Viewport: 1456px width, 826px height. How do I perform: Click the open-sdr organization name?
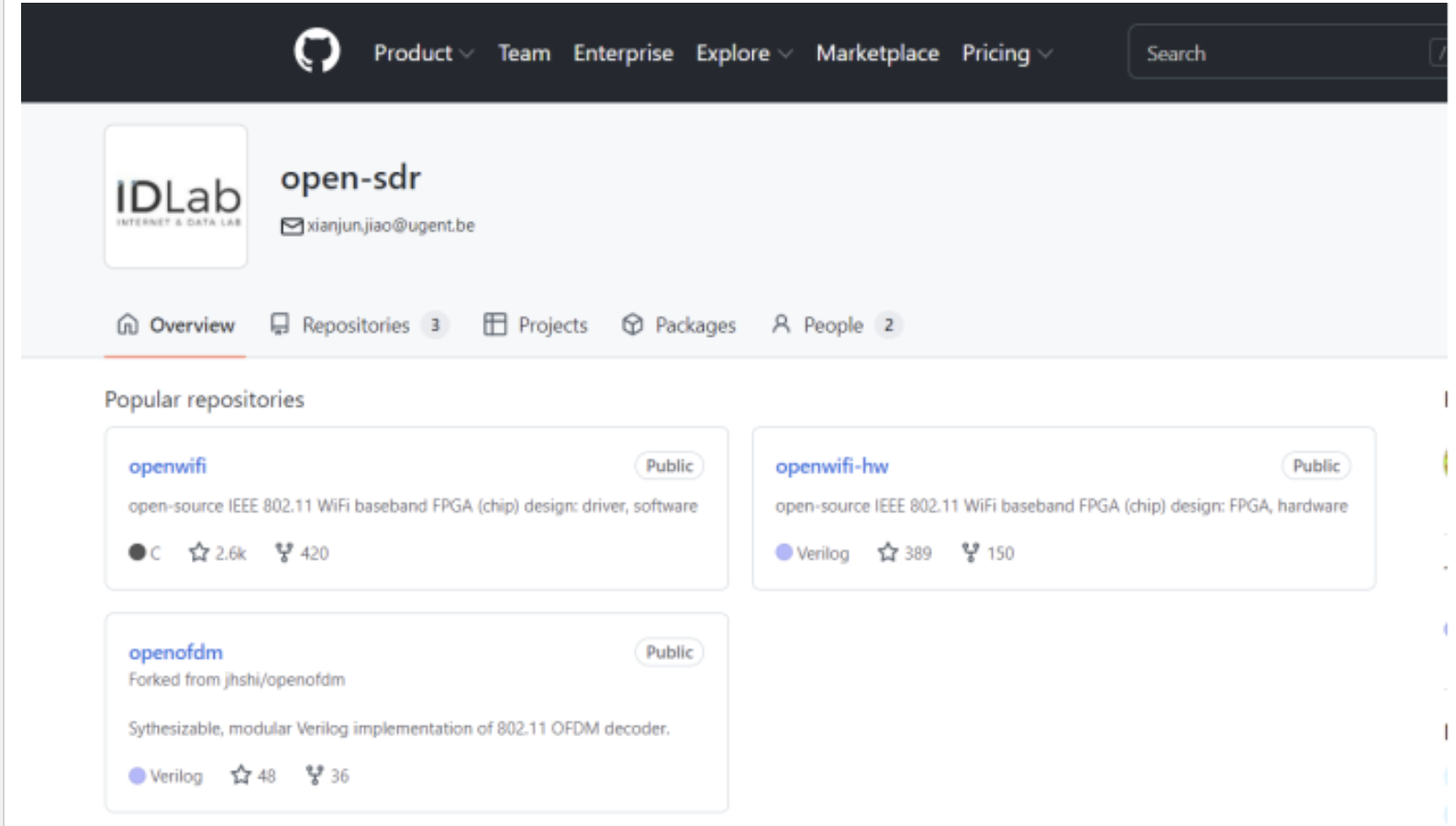350,177
